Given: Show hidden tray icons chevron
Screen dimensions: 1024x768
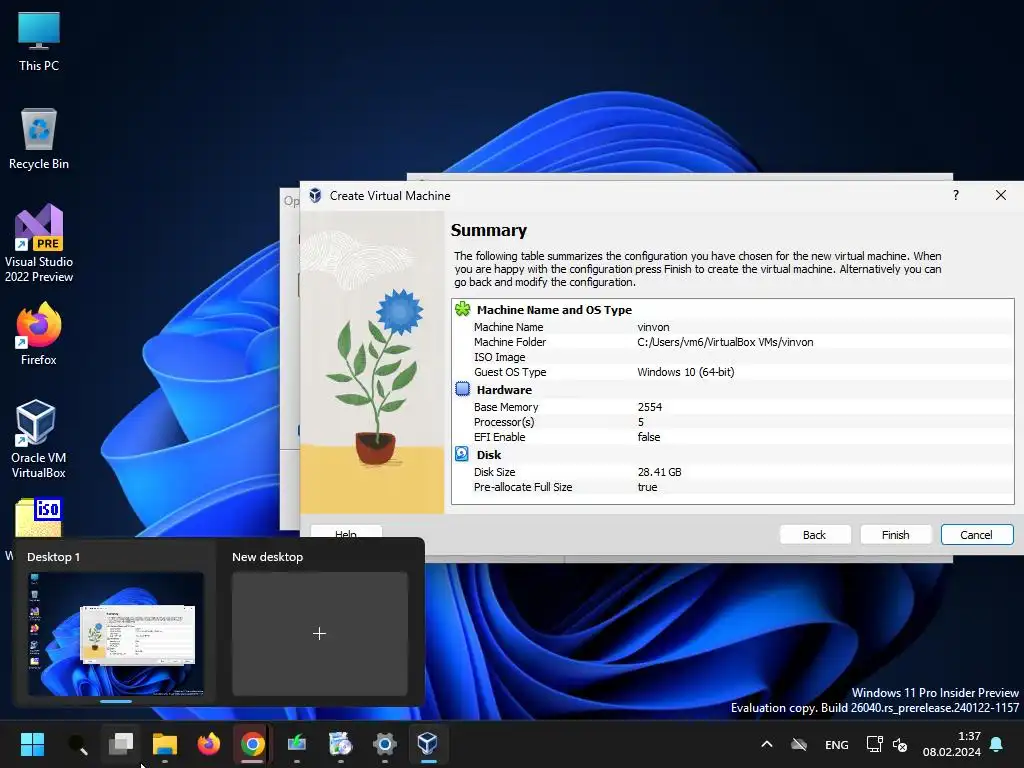Looking at the screenshot, I should (x=767, y=744).
